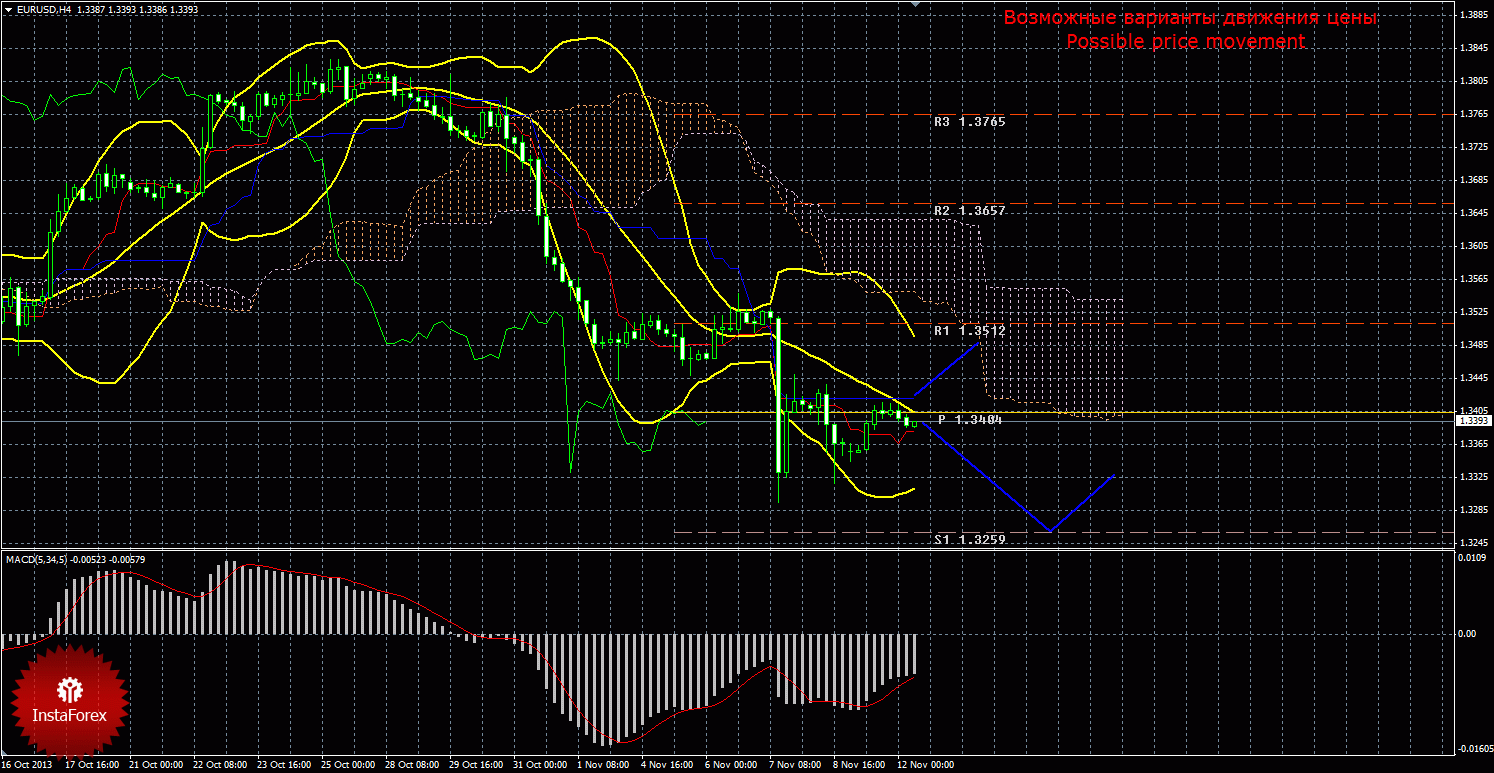Click the 0.00 level on MACD scale

pos(1465,634)
